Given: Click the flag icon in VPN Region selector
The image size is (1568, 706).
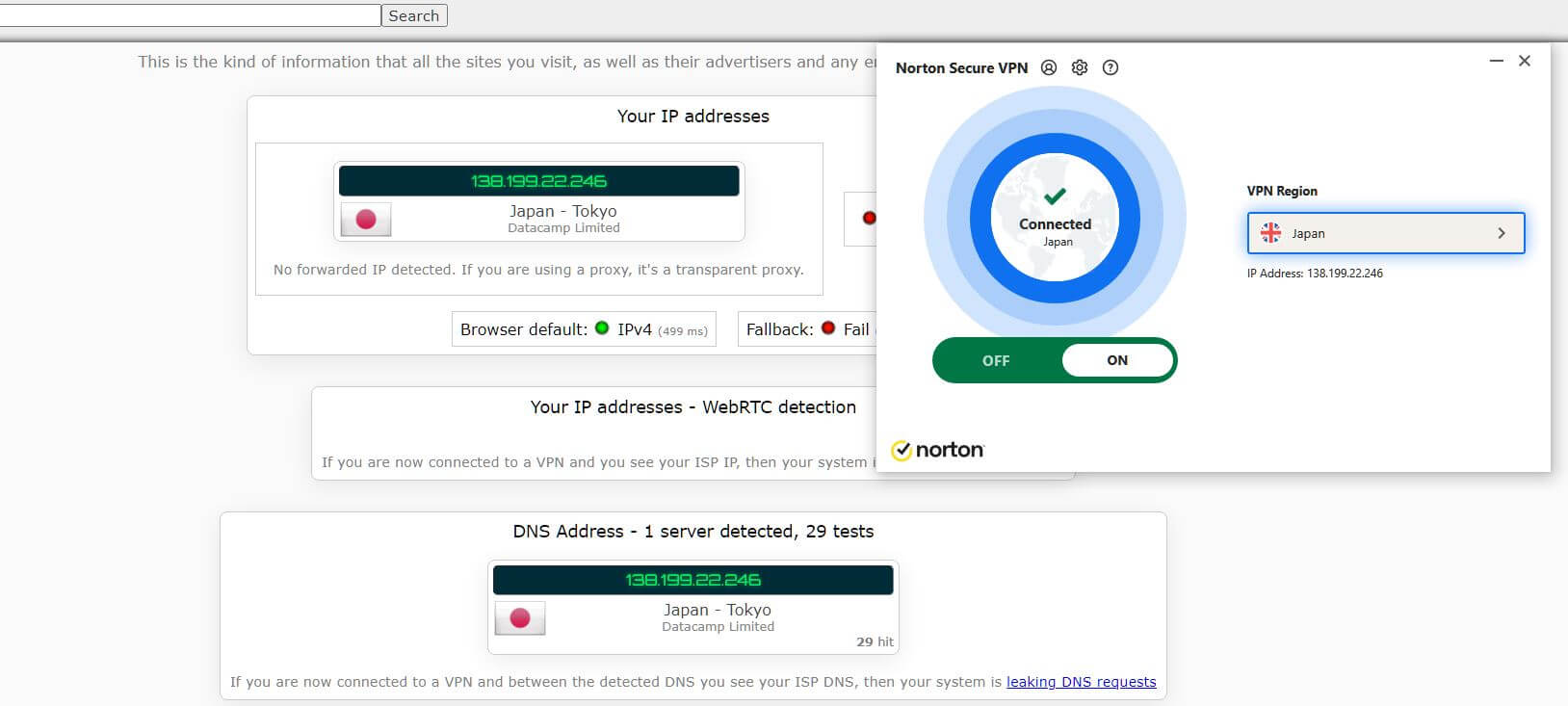Looking at the screenshot, I should pyautogui.click(x=1271, y=233).
